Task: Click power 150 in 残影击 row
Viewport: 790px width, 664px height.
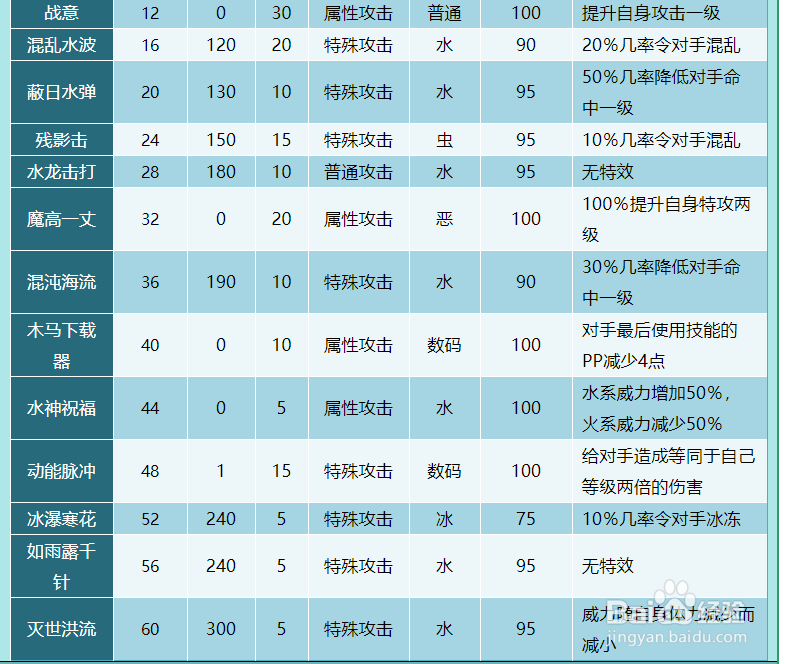Action: tap(221, 140)
